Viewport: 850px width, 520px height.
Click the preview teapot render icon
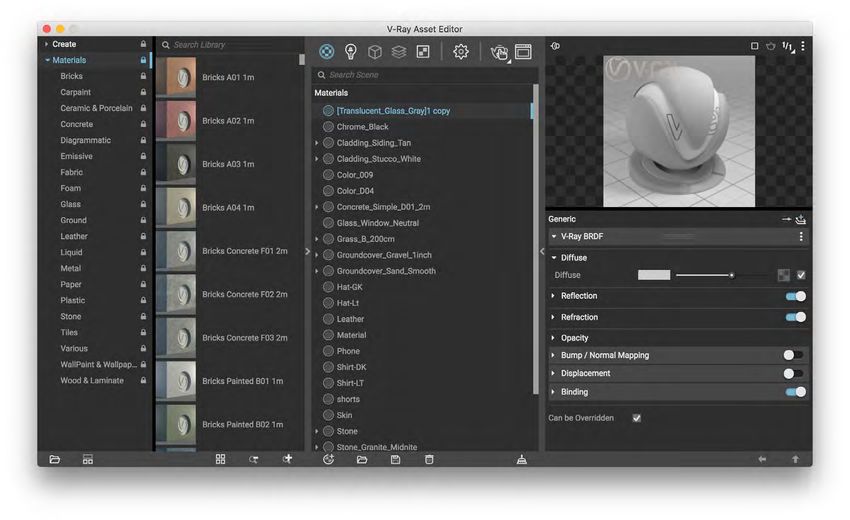pos(771,46)
